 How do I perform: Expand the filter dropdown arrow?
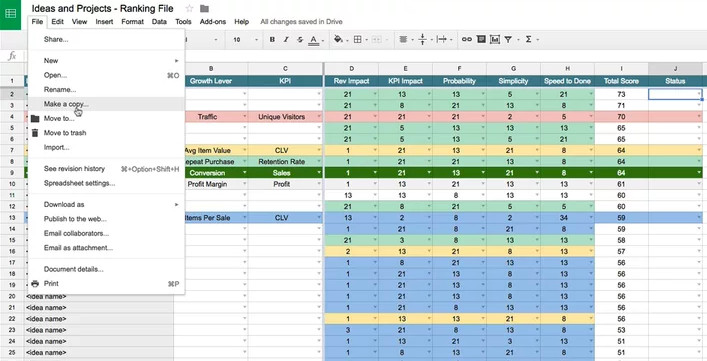518,40
